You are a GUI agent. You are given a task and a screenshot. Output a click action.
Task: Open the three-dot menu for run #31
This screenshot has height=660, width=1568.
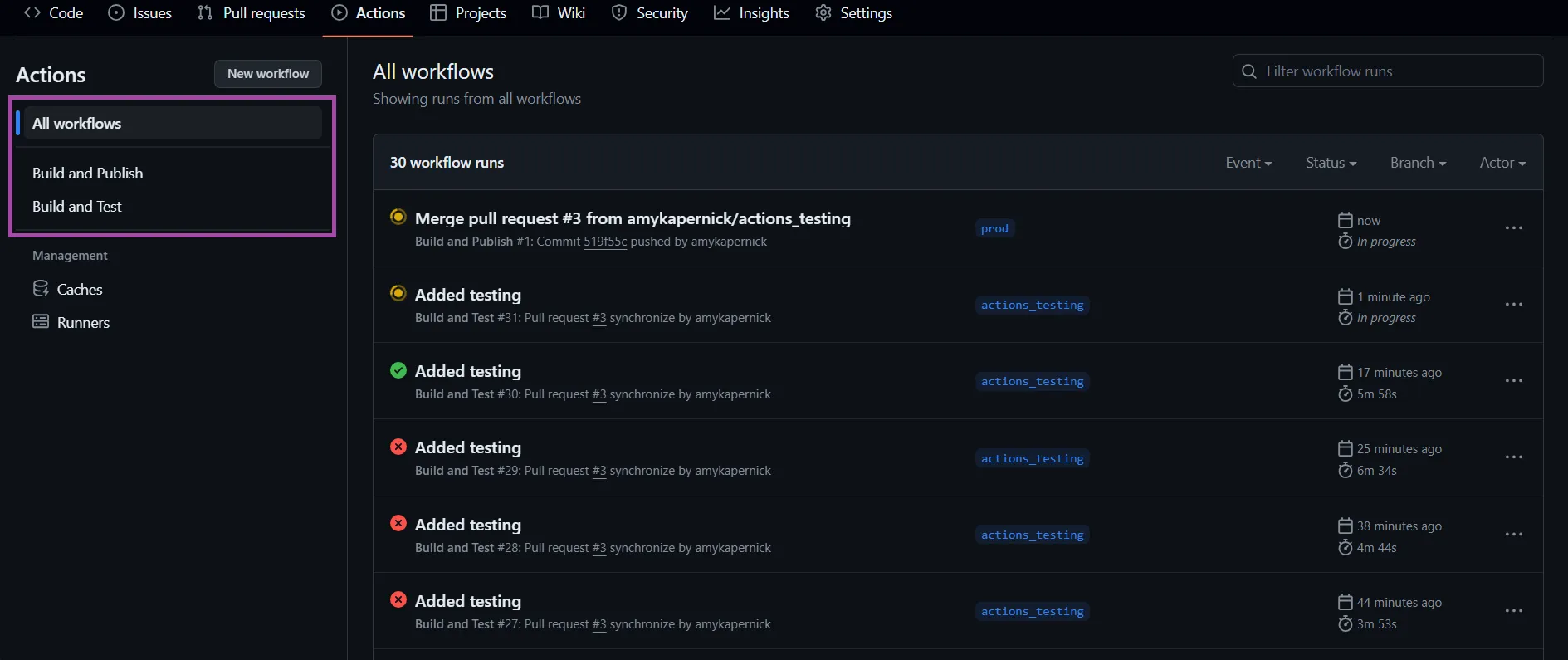(1513, 305)
